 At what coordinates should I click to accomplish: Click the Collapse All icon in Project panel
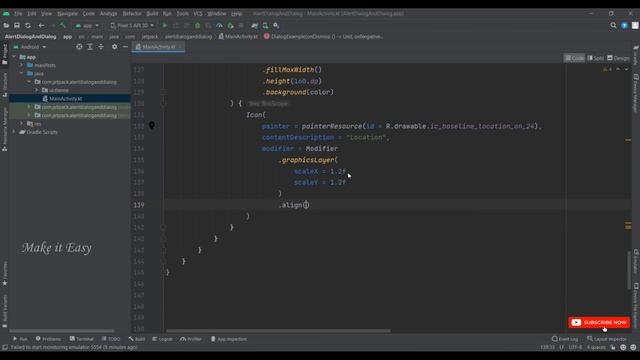point(101,47)
